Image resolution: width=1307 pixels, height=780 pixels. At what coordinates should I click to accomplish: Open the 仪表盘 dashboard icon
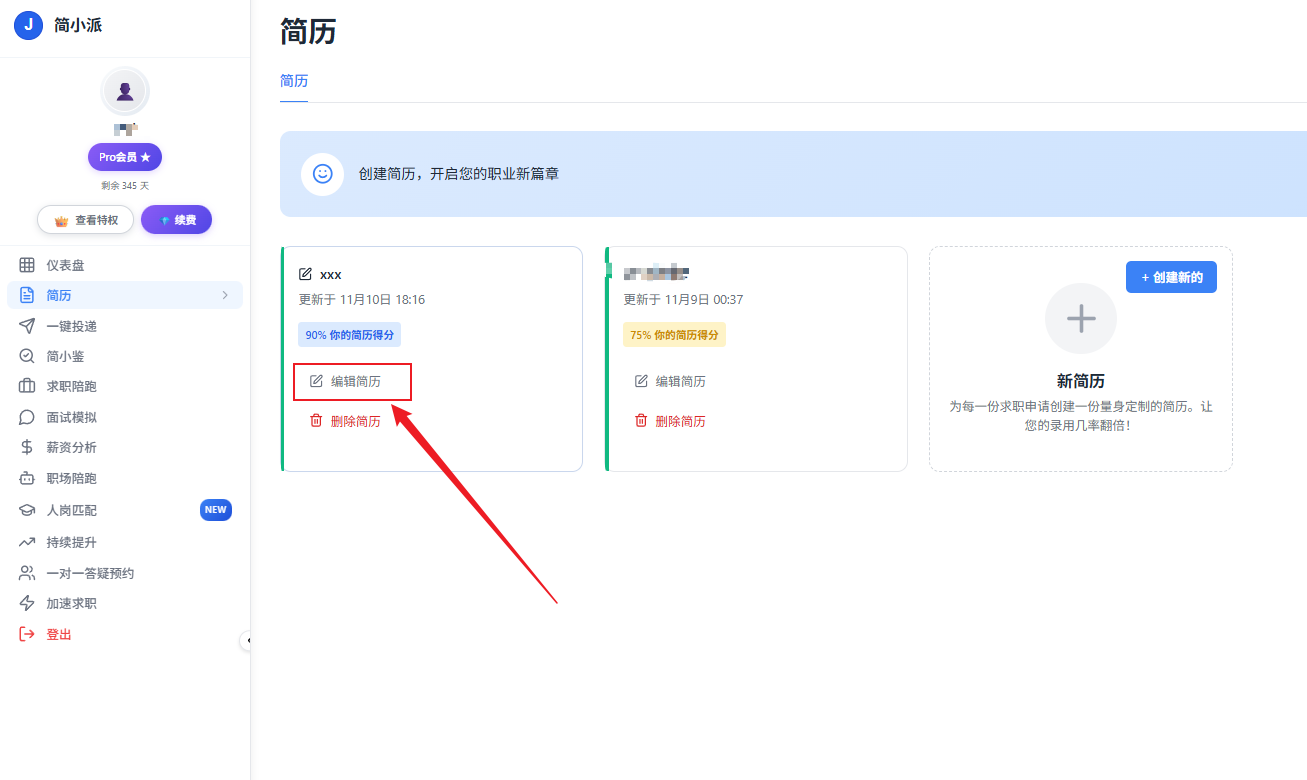[x=28, y=264]
